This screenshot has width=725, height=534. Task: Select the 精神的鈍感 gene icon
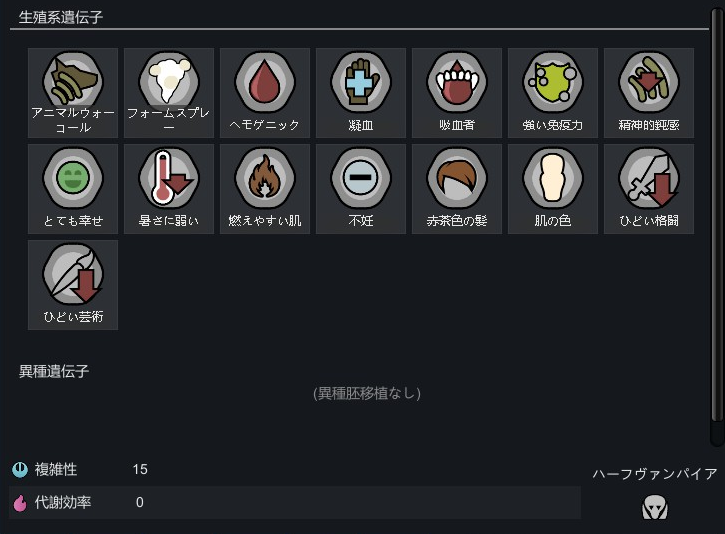[x=649, y=93]
